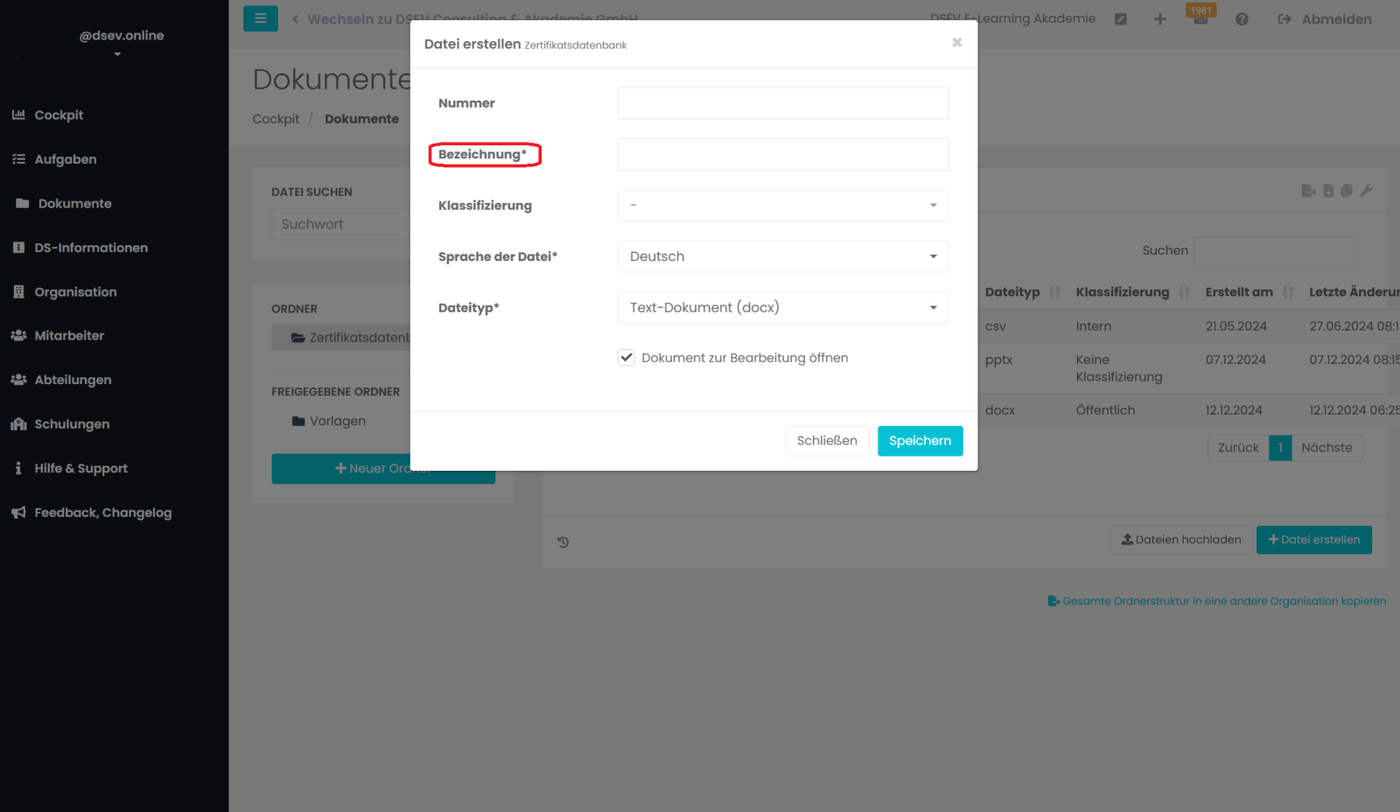The height and width of the screenshot is (812, 1400).
Task: Click the edit pencil icon in header
Action: click(x=1121, y=20)
